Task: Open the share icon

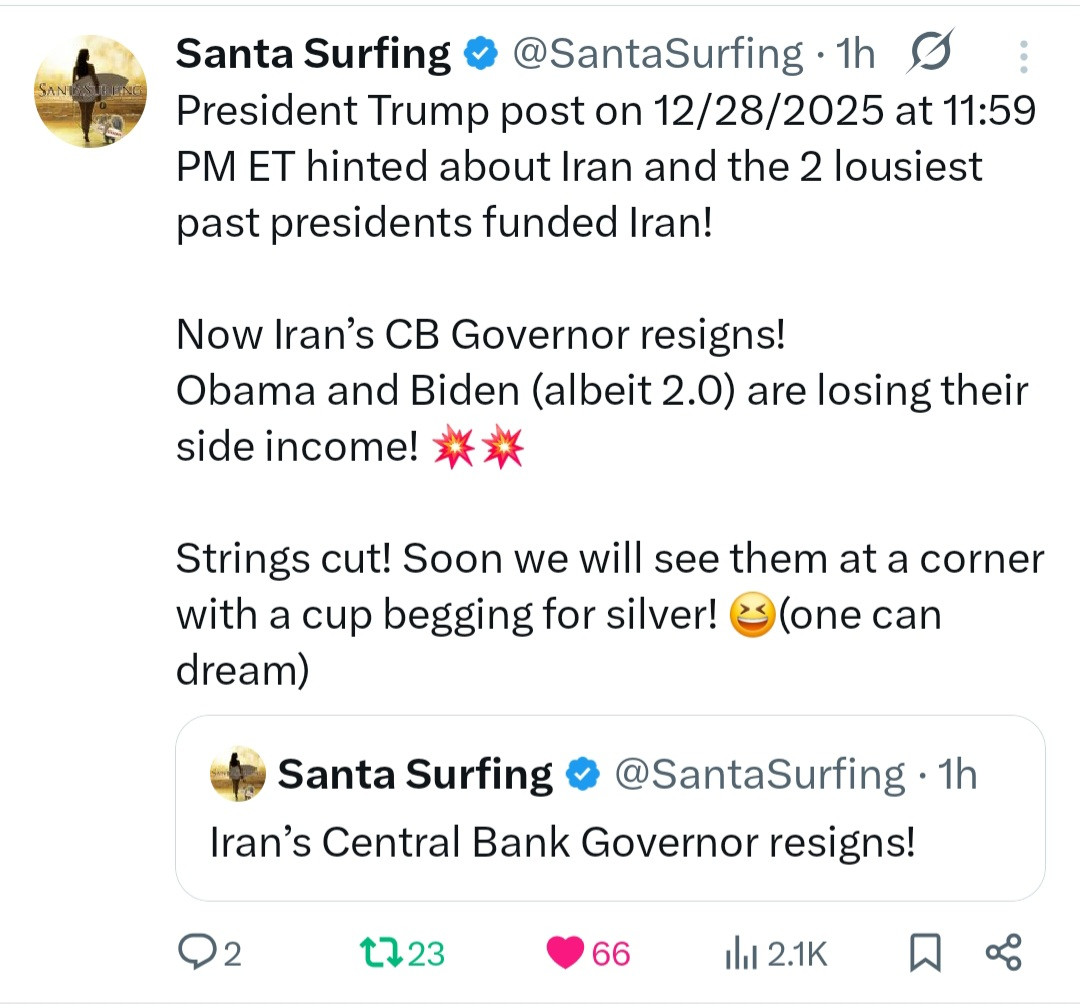Action: 1003,953
